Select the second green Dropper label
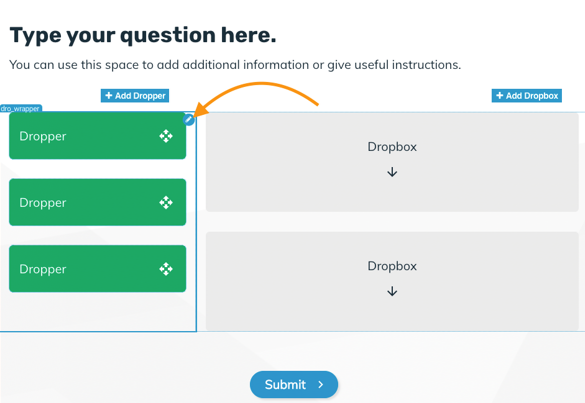Image resolution: width=585 pixels, height=403 pixels. pos(43,203)
